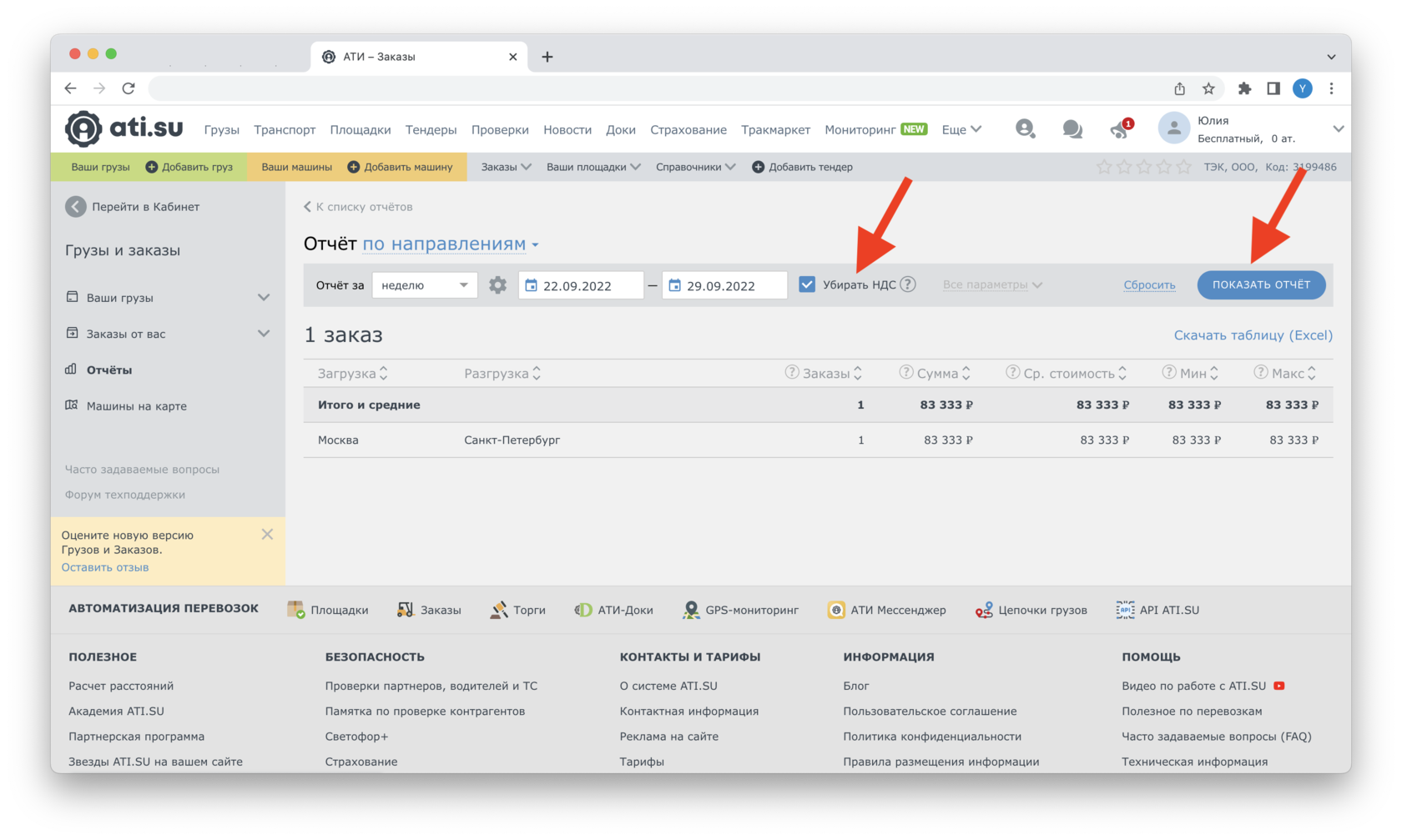The width and height of the screenshot is (1402, 840).
Task: Click the Заказы help question icon
Action: (x=791, y=372)
